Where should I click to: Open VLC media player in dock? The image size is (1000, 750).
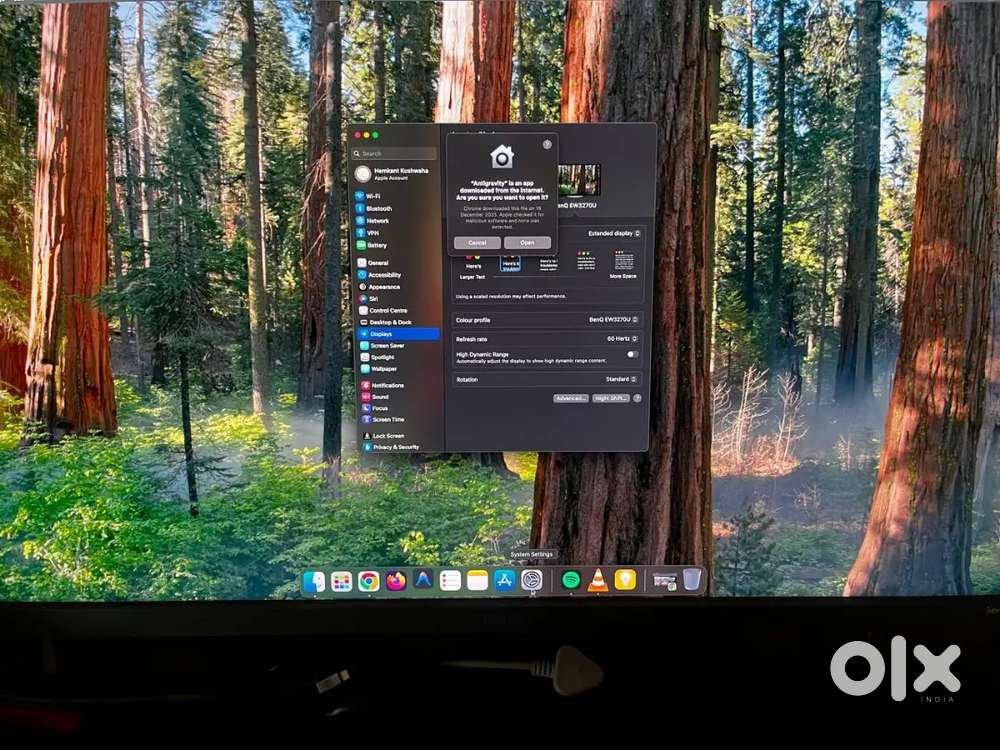click(x=598, y=580)
